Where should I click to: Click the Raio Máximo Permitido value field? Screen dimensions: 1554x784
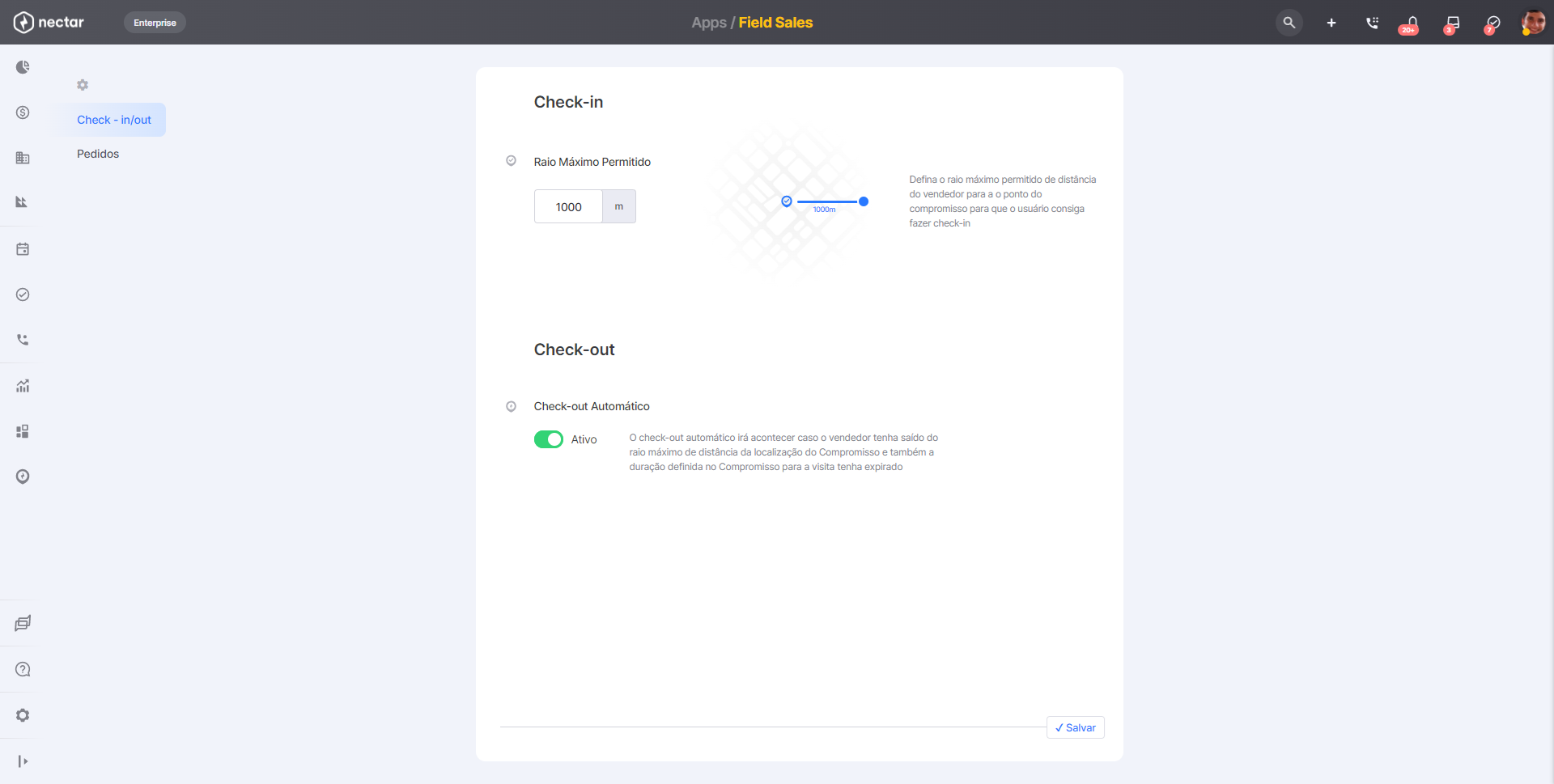568,206
